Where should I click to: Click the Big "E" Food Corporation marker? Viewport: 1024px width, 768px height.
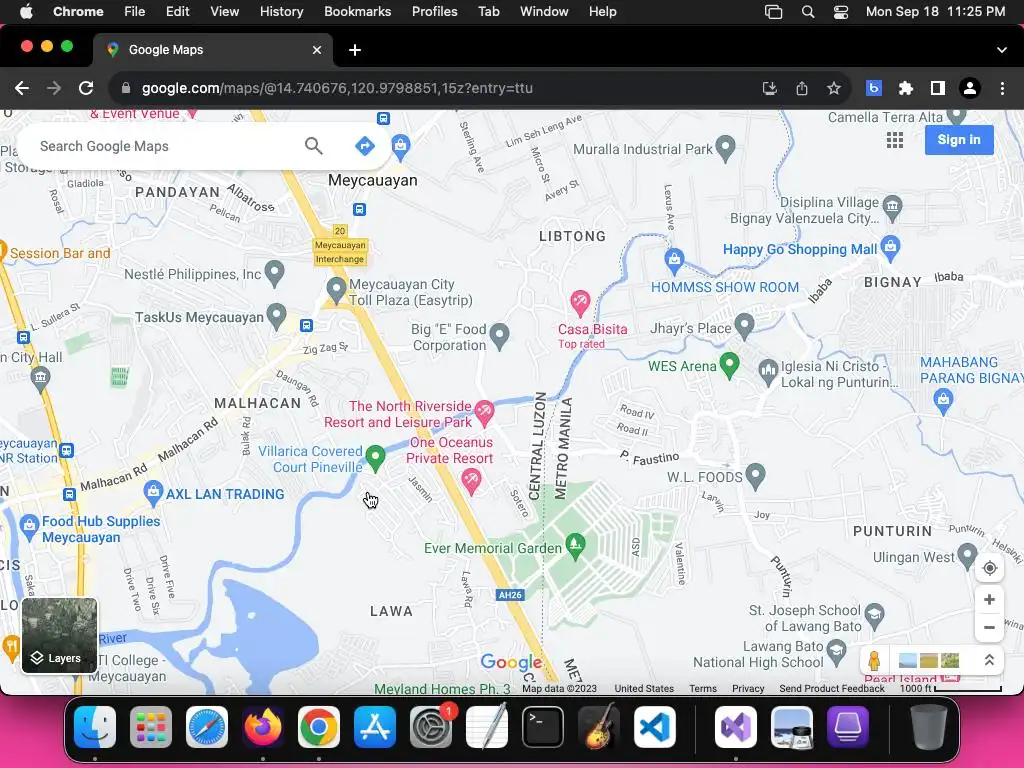[500, 336]
